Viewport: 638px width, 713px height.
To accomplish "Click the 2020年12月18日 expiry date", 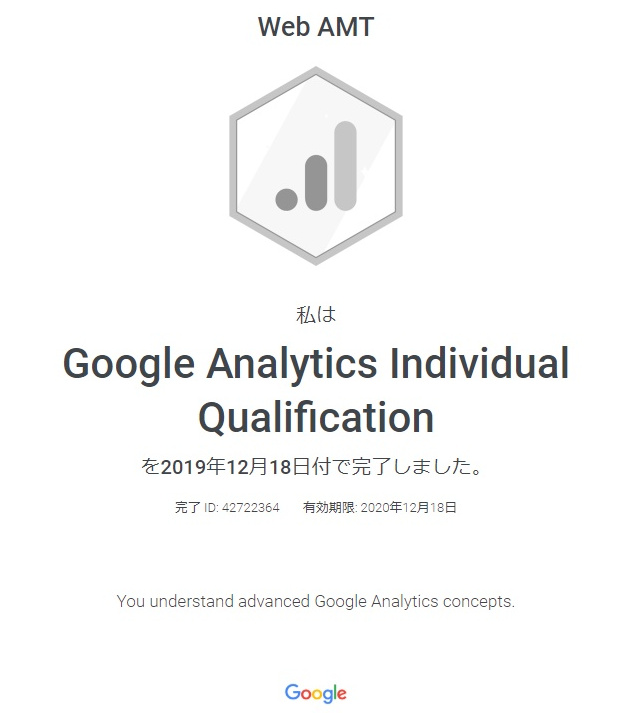I will (408, 508).
